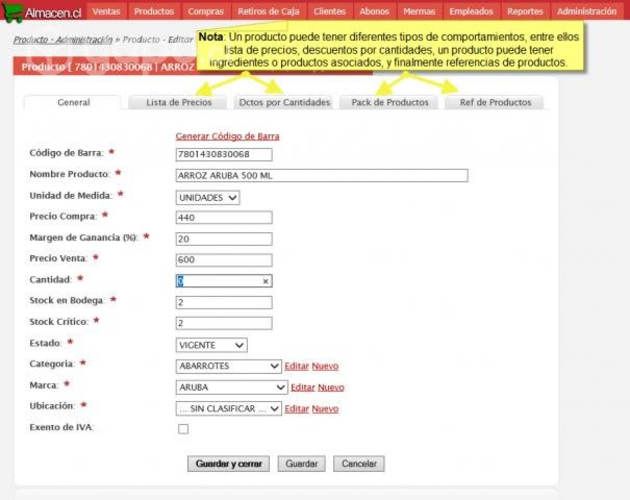This screenshot has height=500, width=630.
Task: Open the Clientes menu
Action: click(329, 11)
